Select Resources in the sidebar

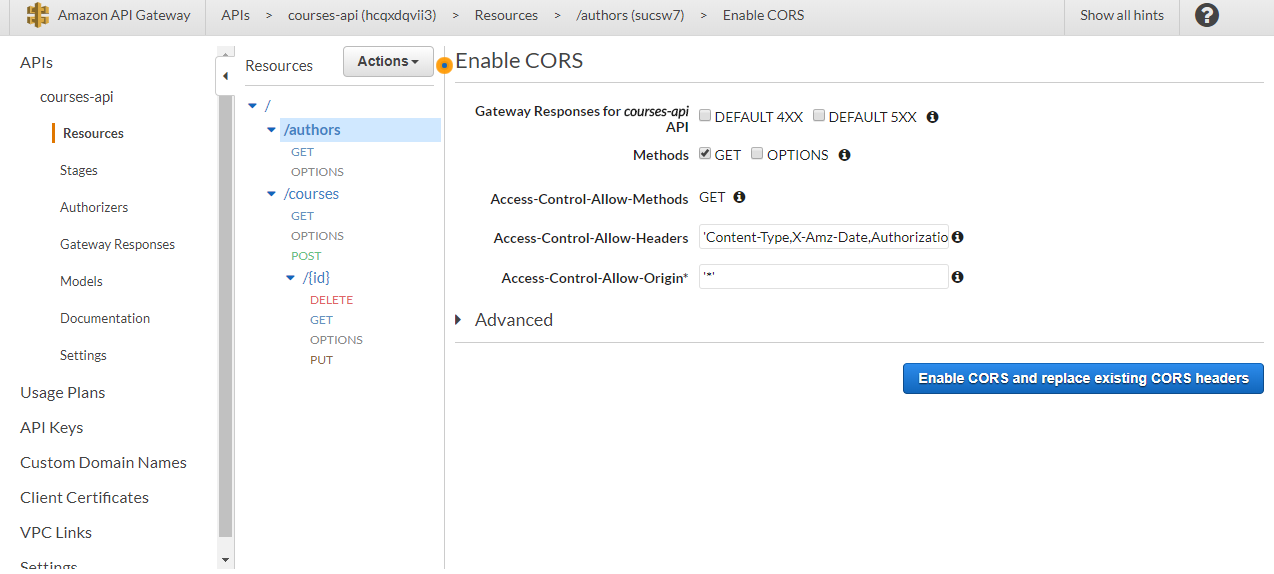[93, 133]
